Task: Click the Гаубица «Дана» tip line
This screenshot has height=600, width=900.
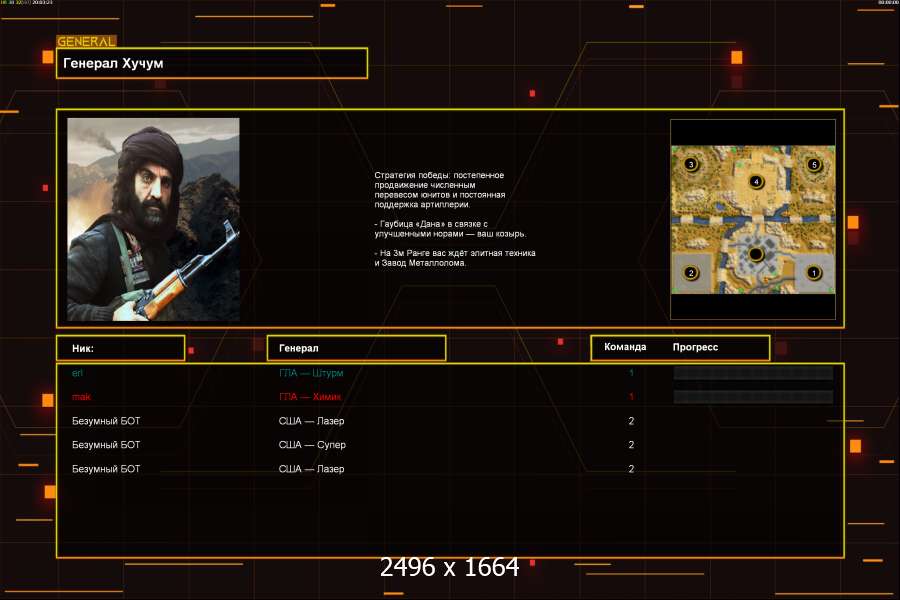Action: coord(450,229)
